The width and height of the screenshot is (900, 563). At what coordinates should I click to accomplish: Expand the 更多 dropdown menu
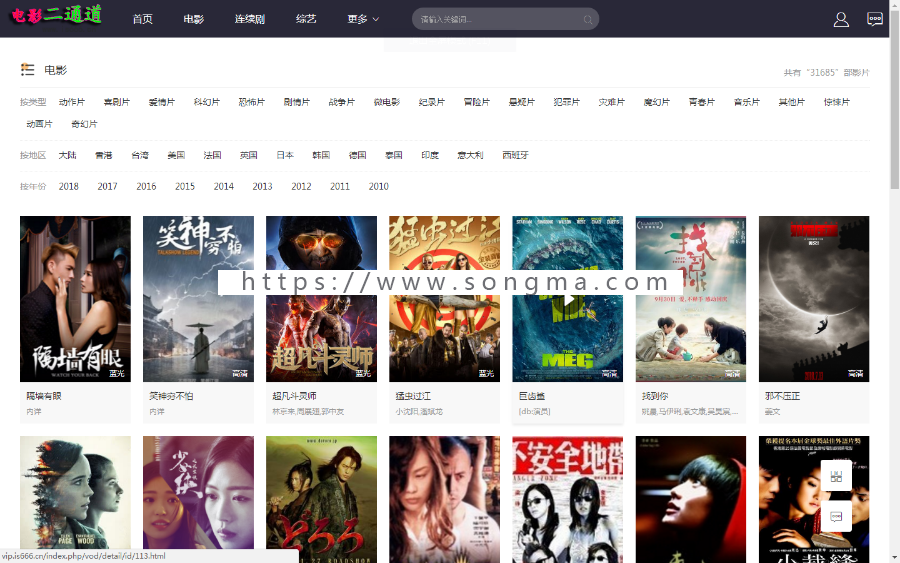tap(363, 20)
